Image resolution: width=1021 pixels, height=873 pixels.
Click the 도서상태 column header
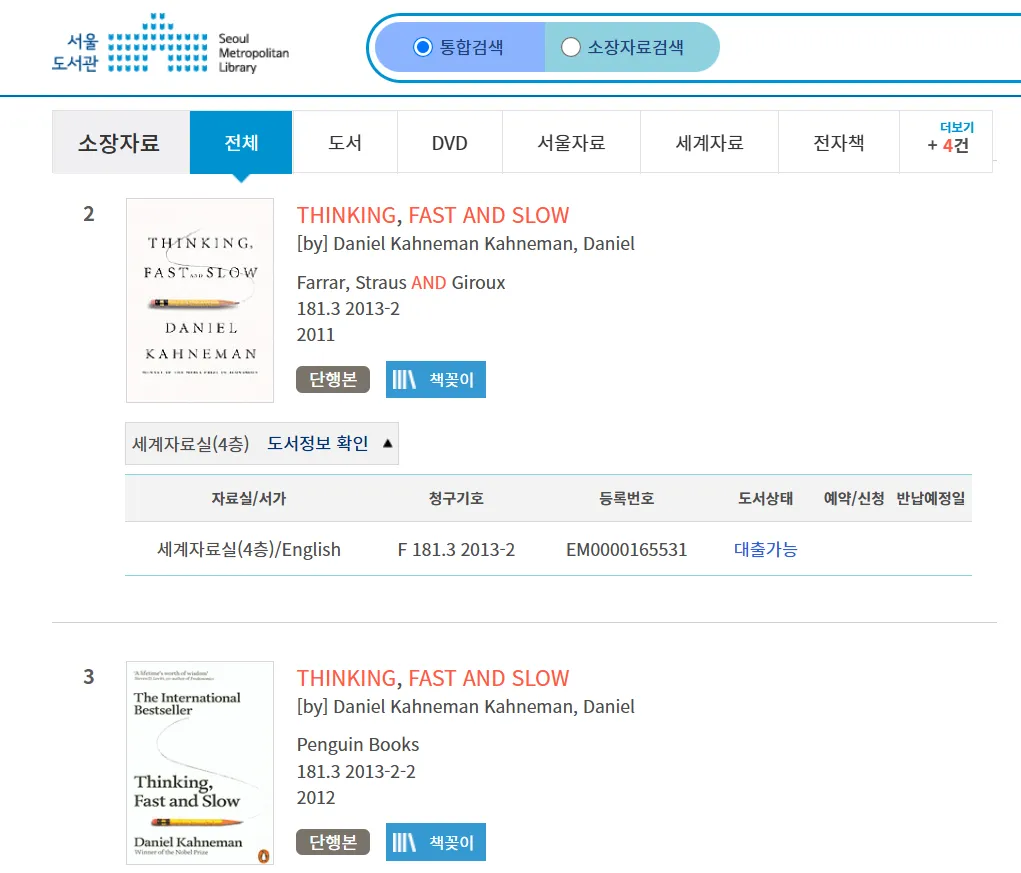coord(765,499)
